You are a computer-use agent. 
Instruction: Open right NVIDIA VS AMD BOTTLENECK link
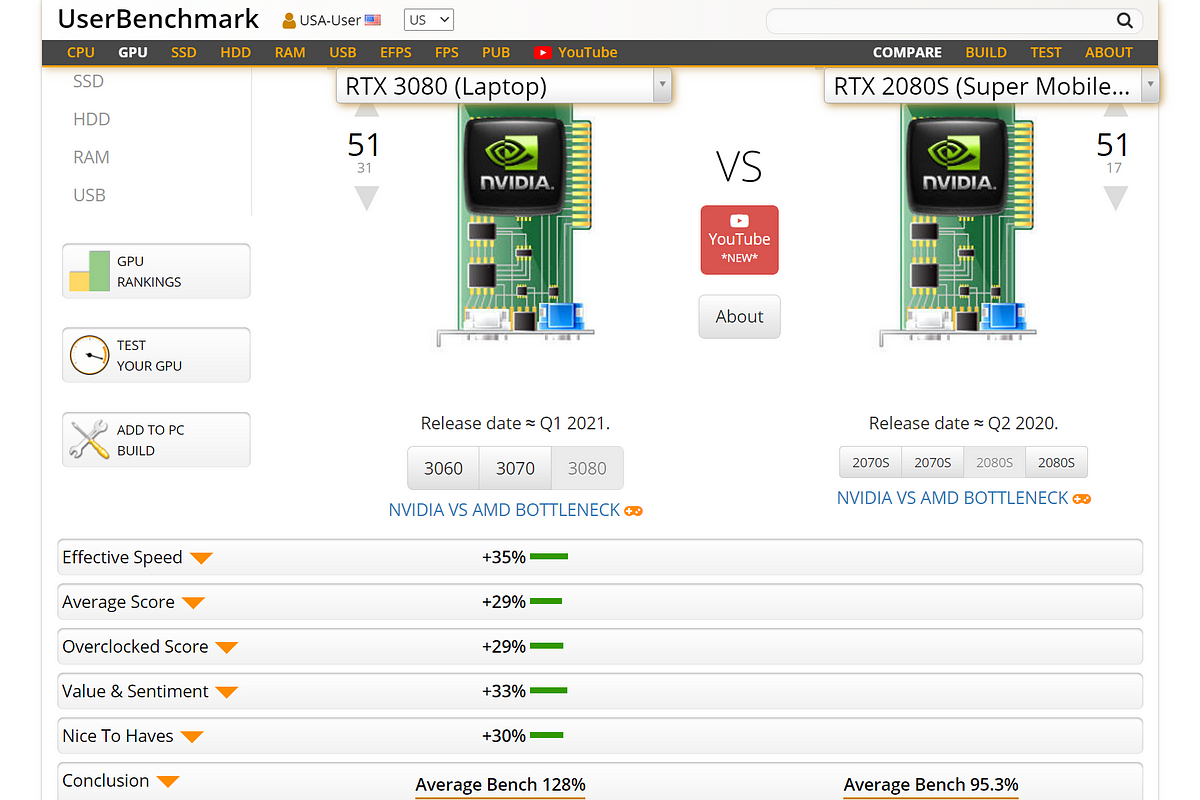[953, 498]
